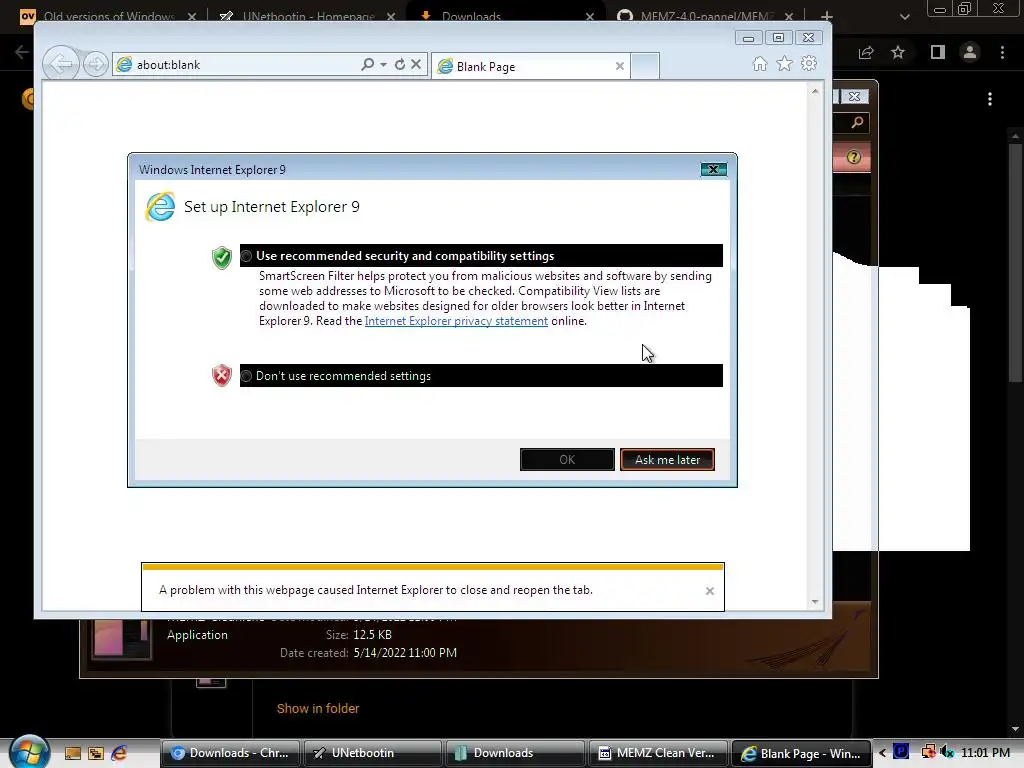Viewport: 1024px width, 768px height.
Task: Close the Blank Page tab
Action: click(620, 66)
